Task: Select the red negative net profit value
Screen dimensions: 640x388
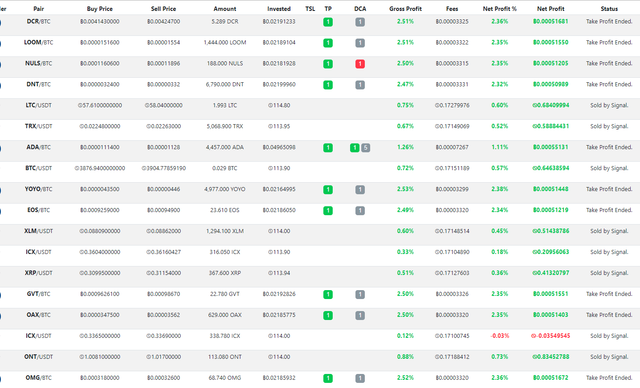Action: [550, 336]
